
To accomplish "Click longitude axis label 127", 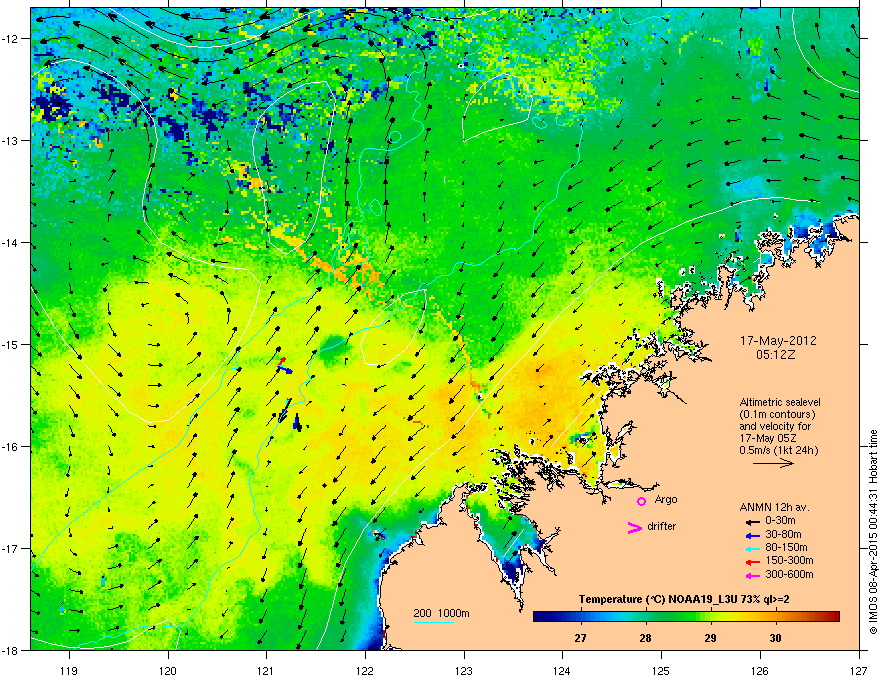I will (x=859, y=670).
